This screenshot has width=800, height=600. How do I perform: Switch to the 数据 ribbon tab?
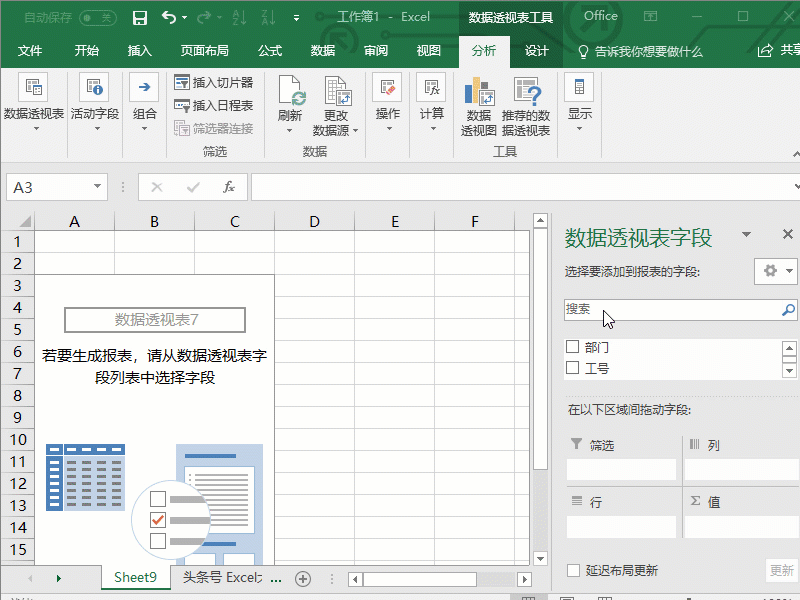coord(322,51)
